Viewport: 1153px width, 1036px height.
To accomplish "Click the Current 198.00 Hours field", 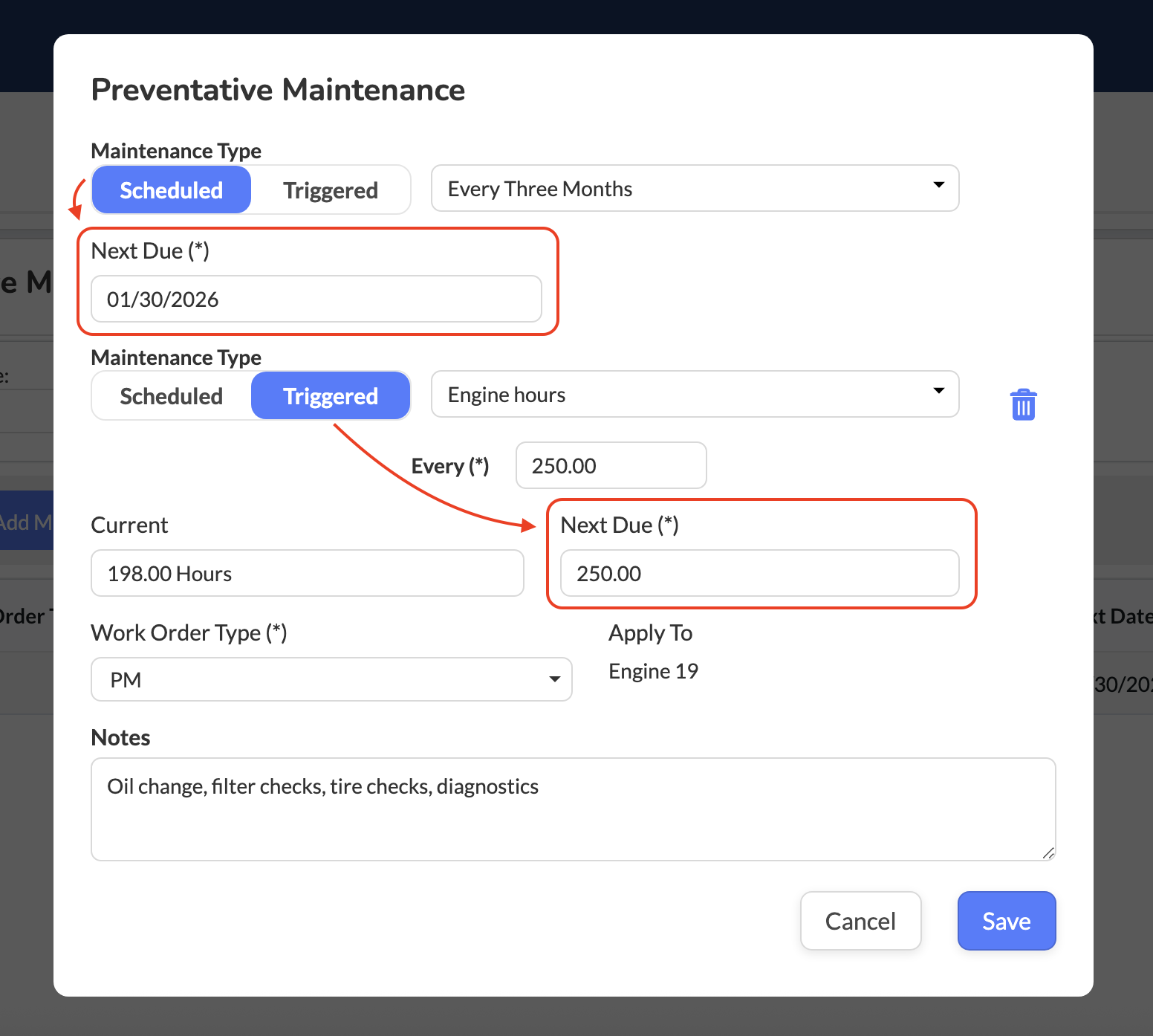I will coord(307,574).
